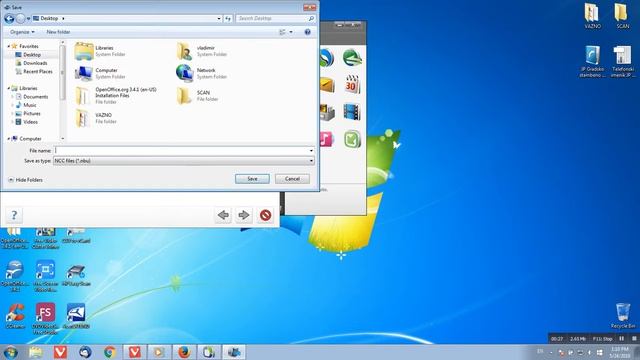This screenshot has width=640, height=360.
Task: Open the pink music note icon in the background window
Action: [326, 140]
